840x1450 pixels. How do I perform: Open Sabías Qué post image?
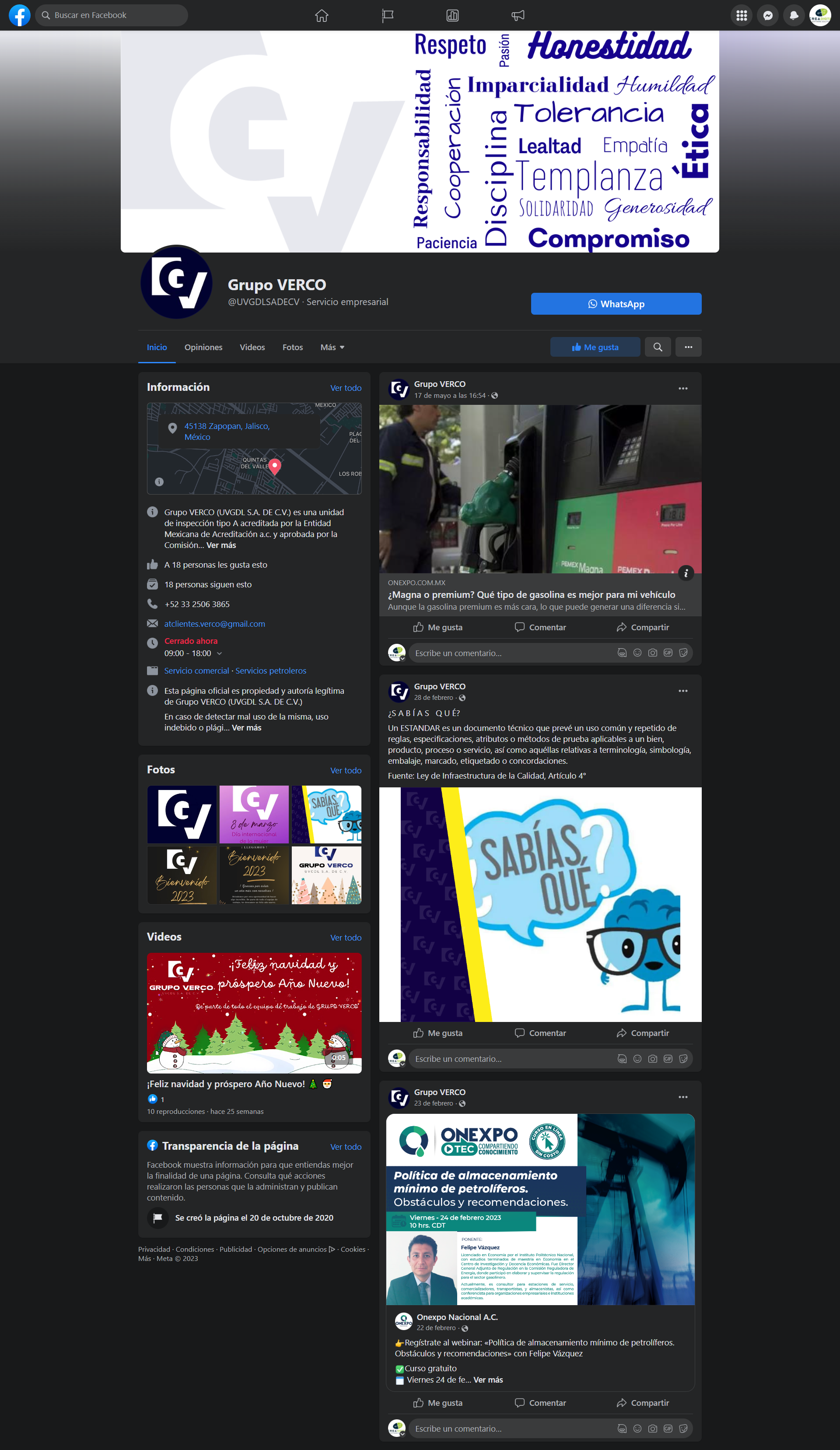point(540,905)
